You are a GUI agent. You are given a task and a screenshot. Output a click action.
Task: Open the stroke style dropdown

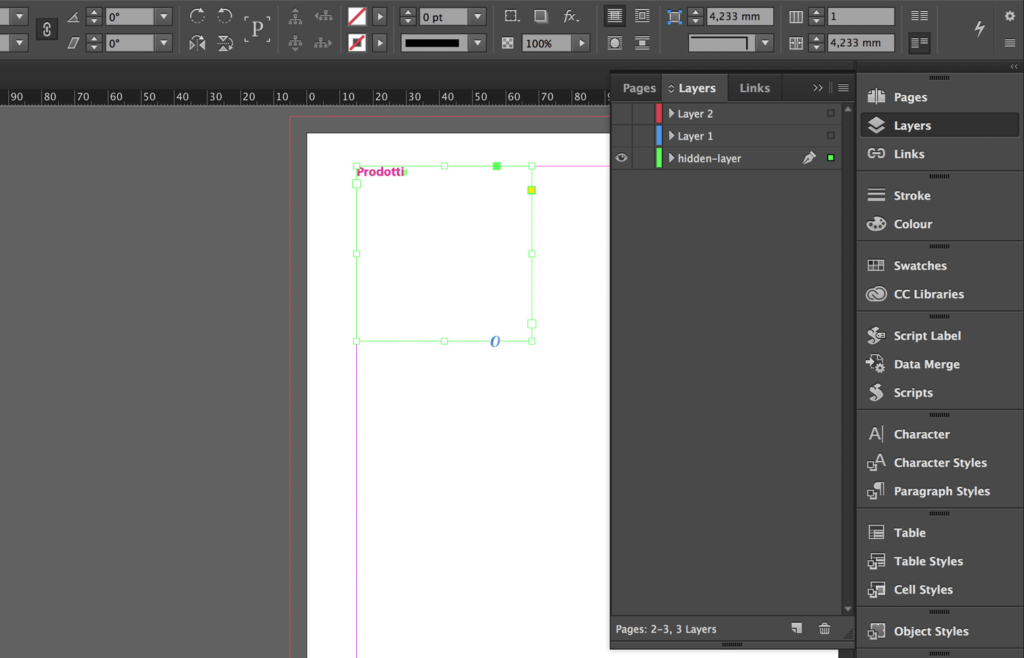(x=478, y=43)
